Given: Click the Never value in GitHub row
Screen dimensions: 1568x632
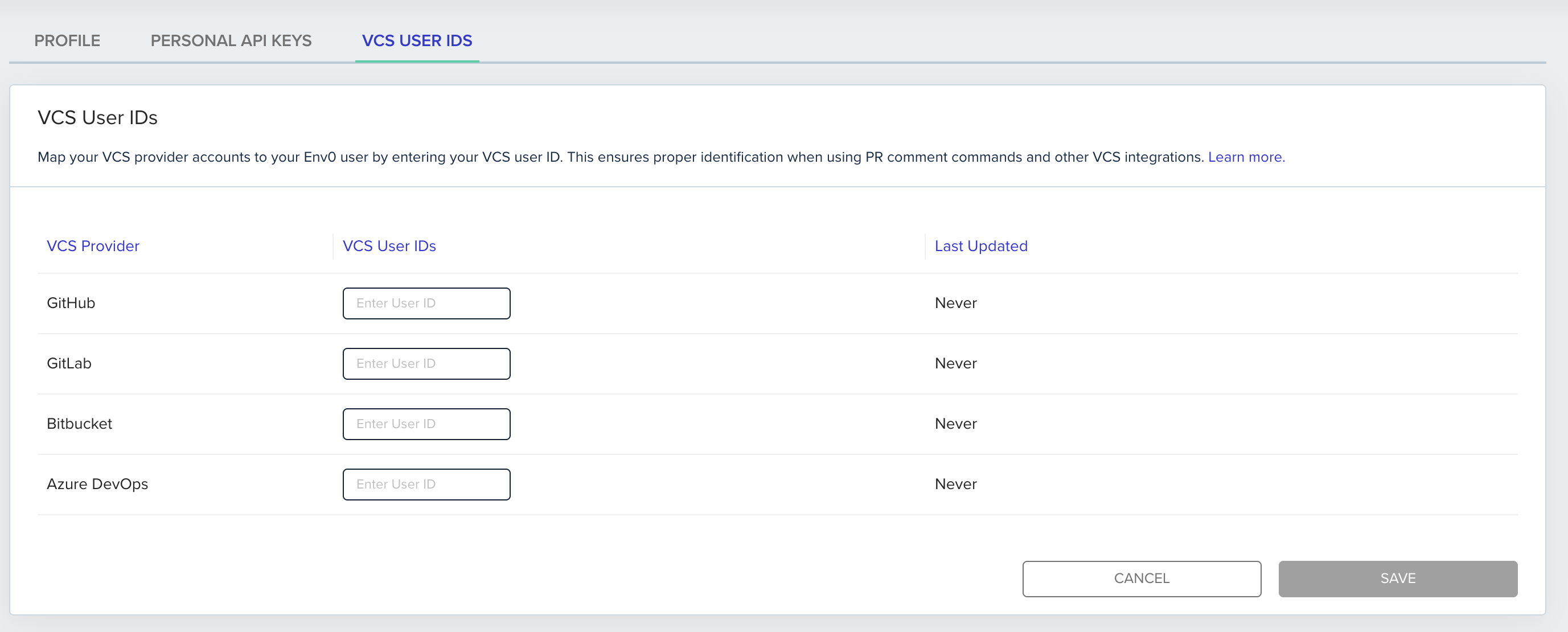Looking at the screenshot, I should [955, 303].
